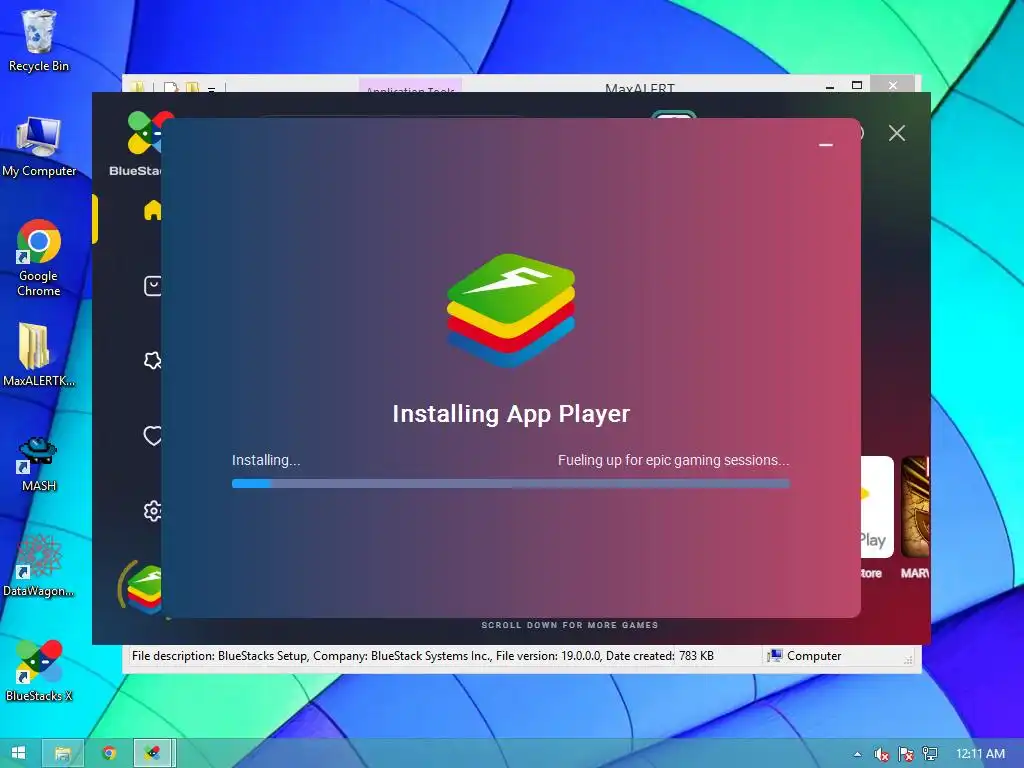Open My Computer desktop icon

[x=39, y=146]
